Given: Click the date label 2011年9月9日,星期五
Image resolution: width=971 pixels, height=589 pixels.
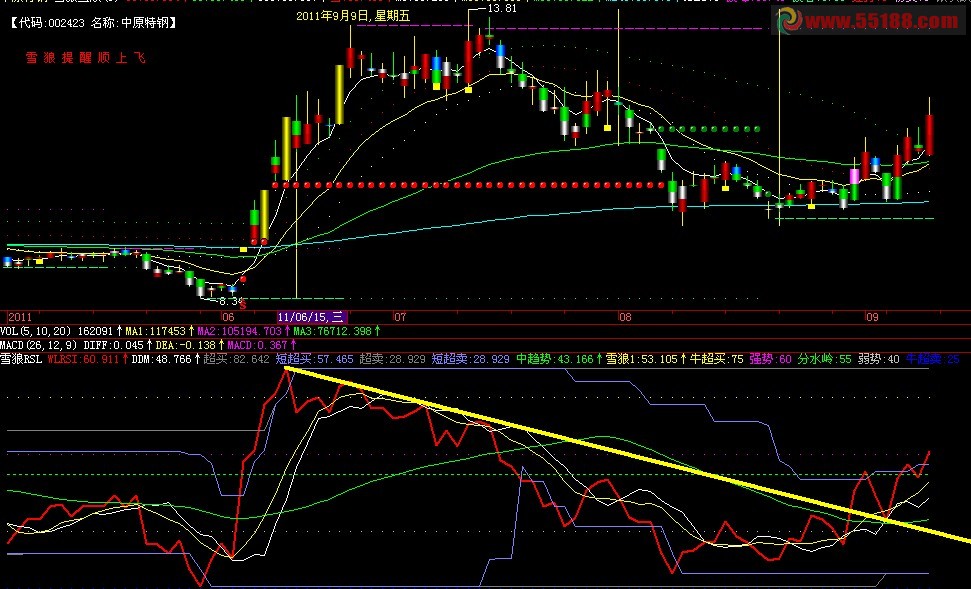Looking at the screenshot, I should click(353, 16).
